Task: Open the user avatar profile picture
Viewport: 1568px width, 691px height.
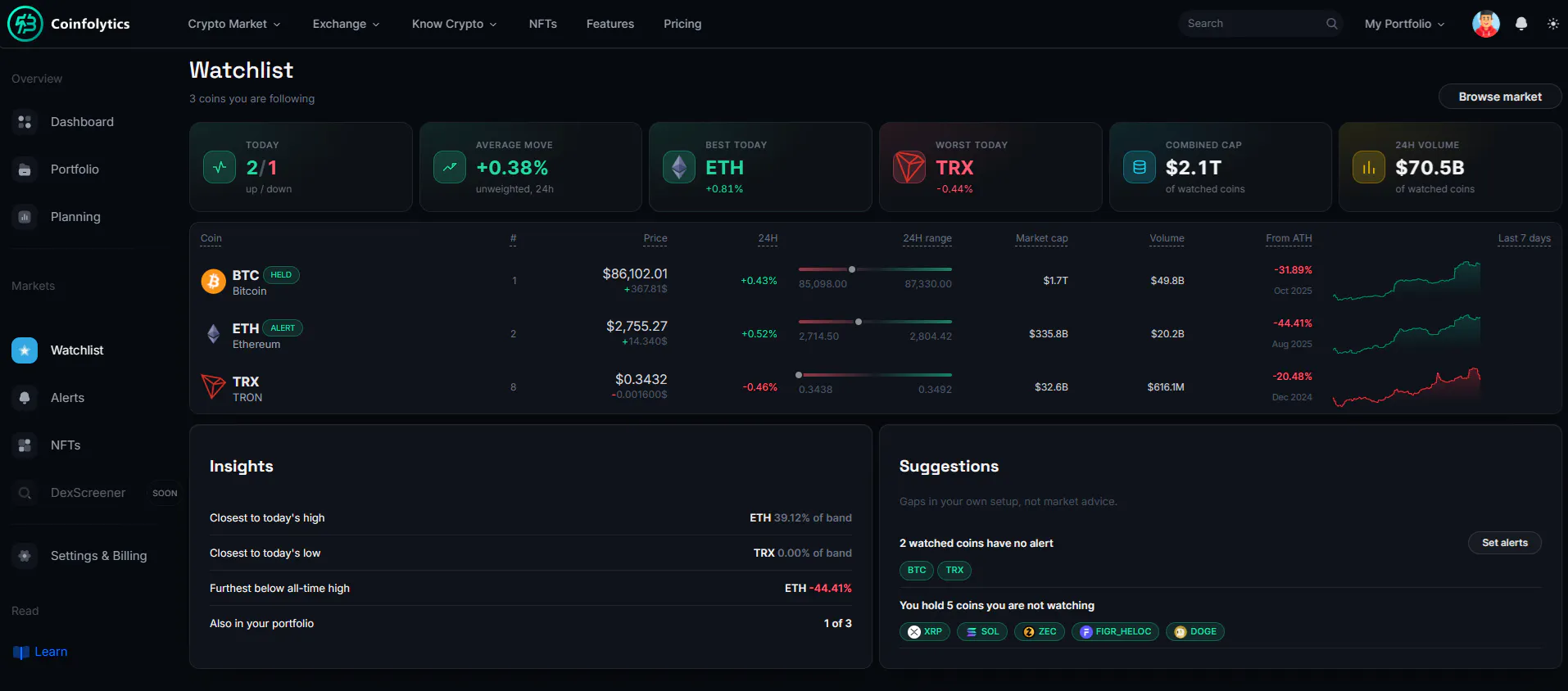Action: click(x=1485, y=24)
